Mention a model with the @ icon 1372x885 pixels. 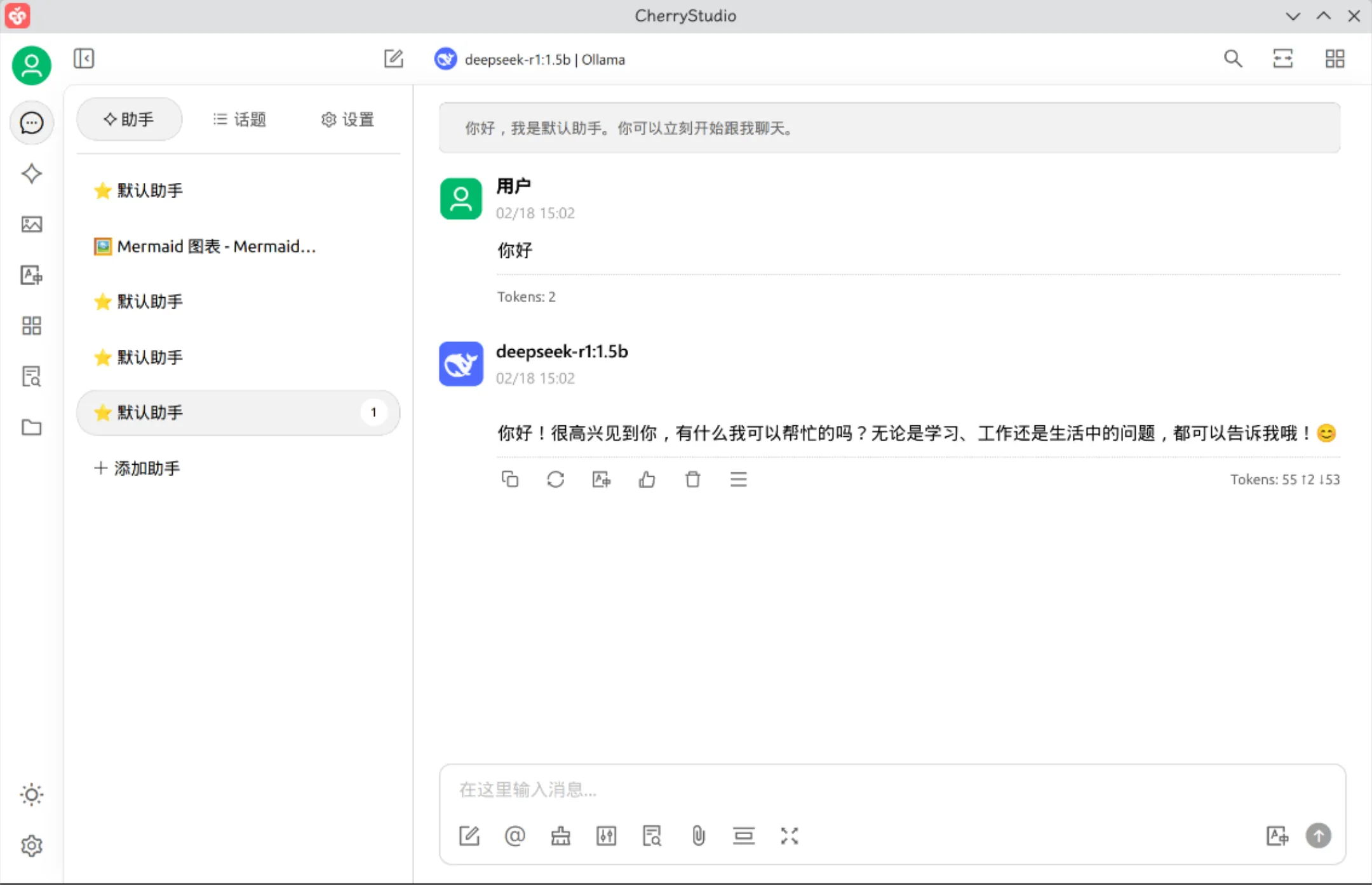pos(514,836)
